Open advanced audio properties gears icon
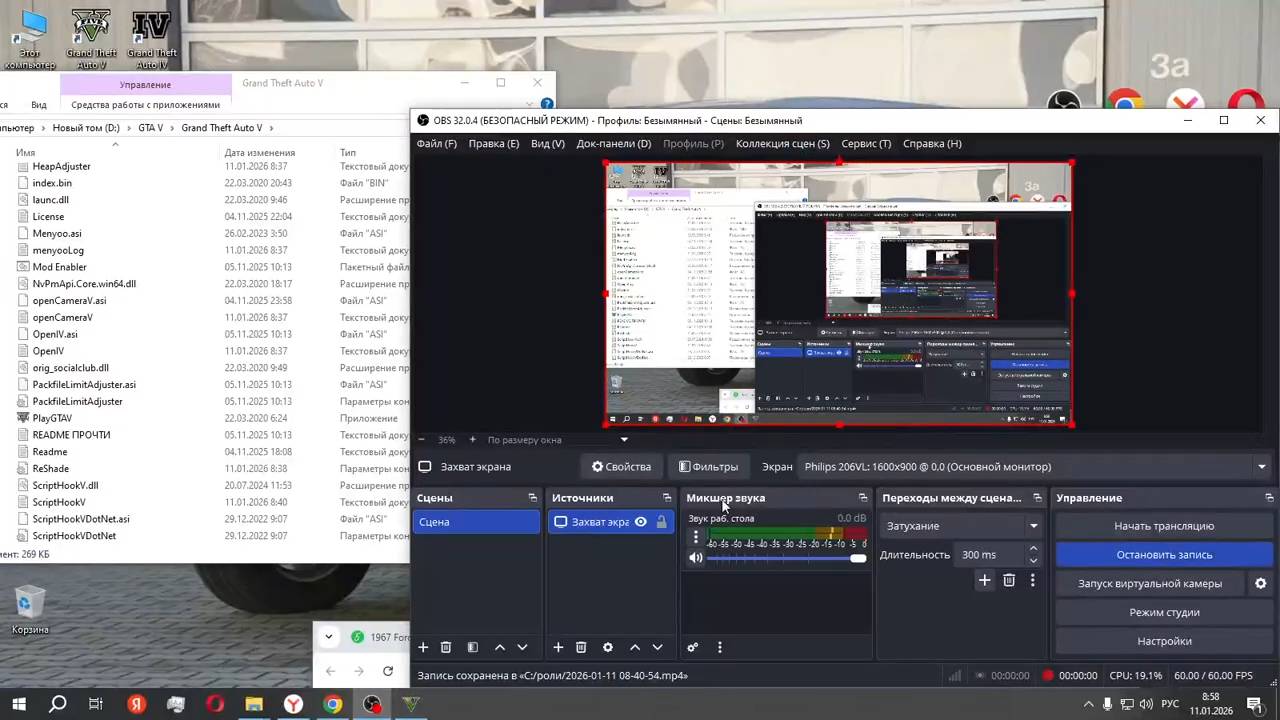The image size is (1280, 720). point(692,648)
